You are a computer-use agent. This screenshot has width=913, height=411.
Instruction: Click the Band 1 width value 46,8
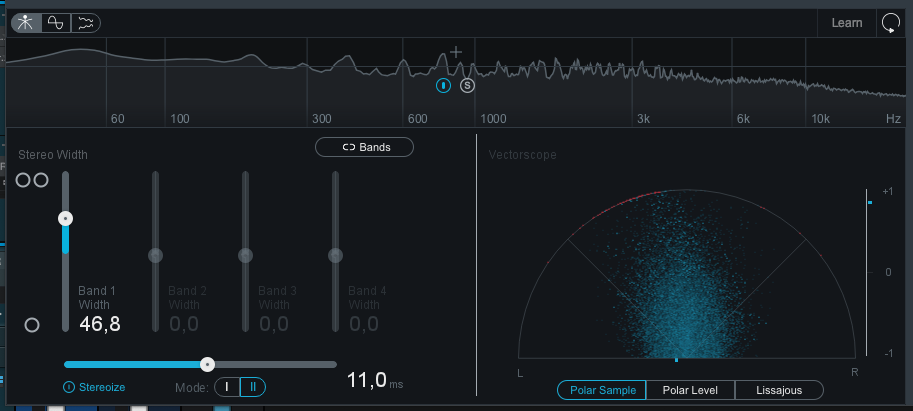coord(100,324)
